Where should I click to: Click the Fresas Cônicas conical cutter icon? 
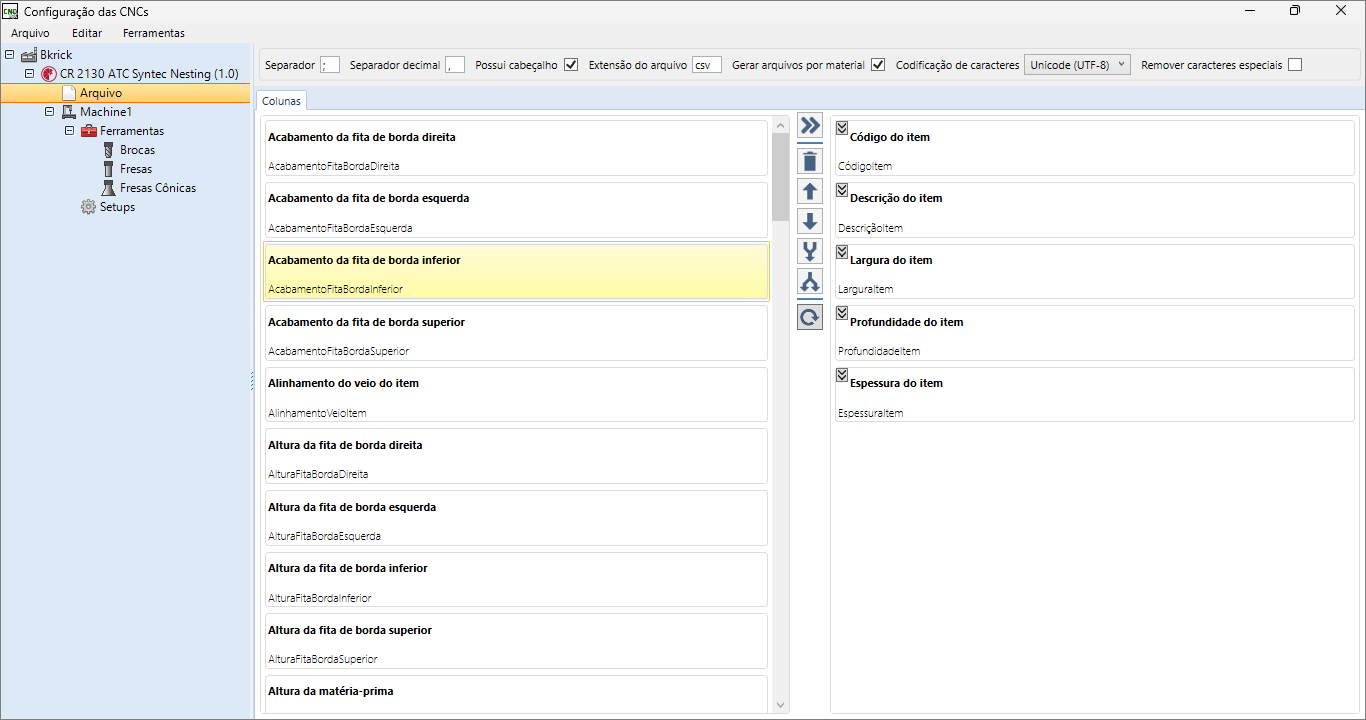point(109,188)
